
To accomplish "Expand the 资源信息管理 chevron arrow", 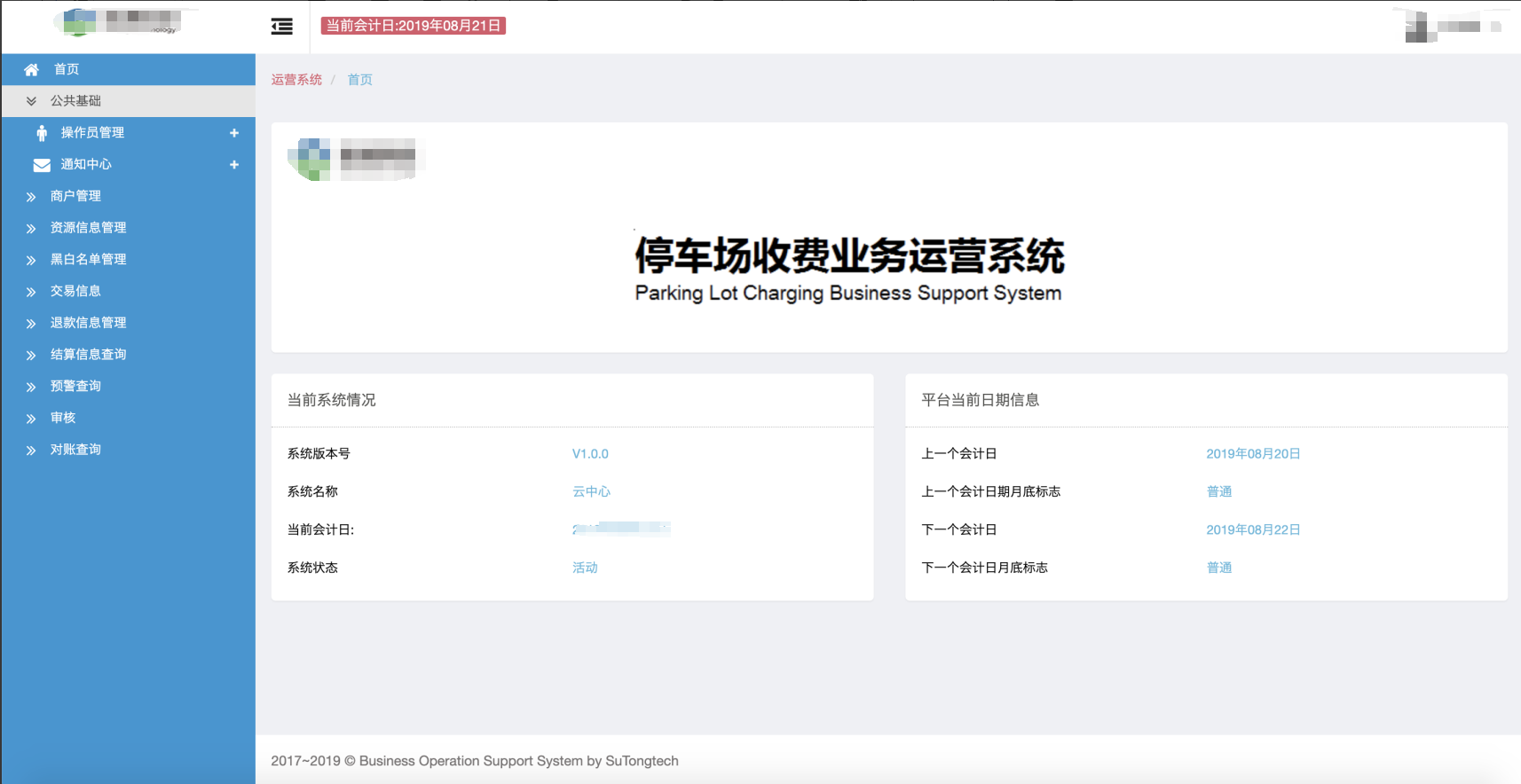I will (31, 229).
